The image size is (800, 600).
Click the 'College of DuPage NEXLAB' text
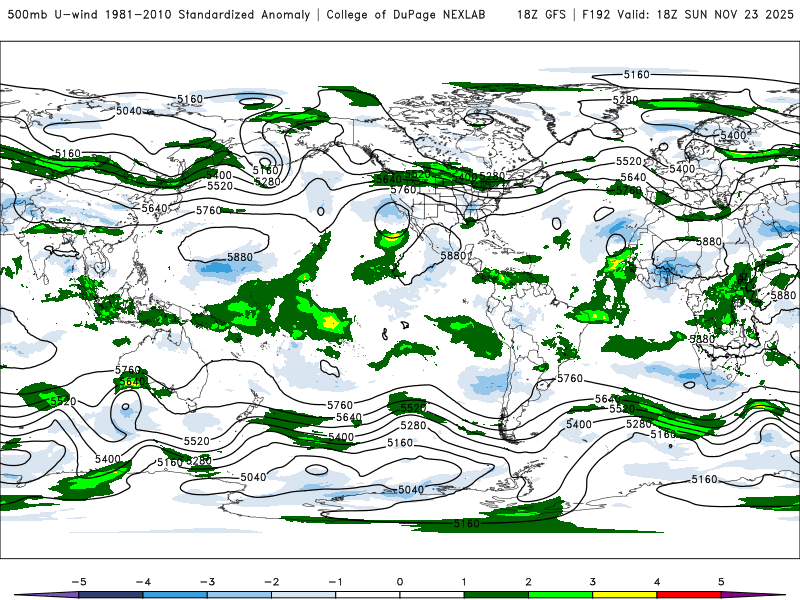click(406, 15)
